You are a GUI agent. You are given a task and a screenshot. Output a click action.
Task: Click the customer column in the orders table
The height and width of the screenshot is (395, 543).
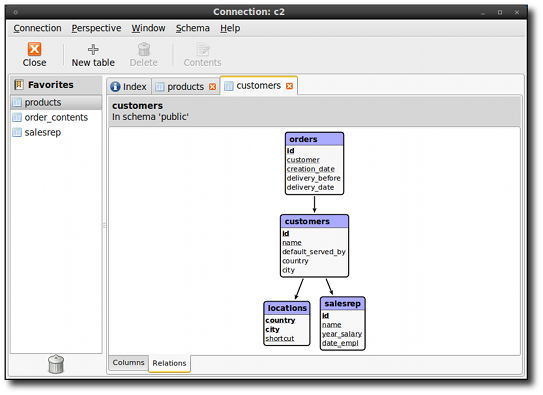click(x=303, y=160)
